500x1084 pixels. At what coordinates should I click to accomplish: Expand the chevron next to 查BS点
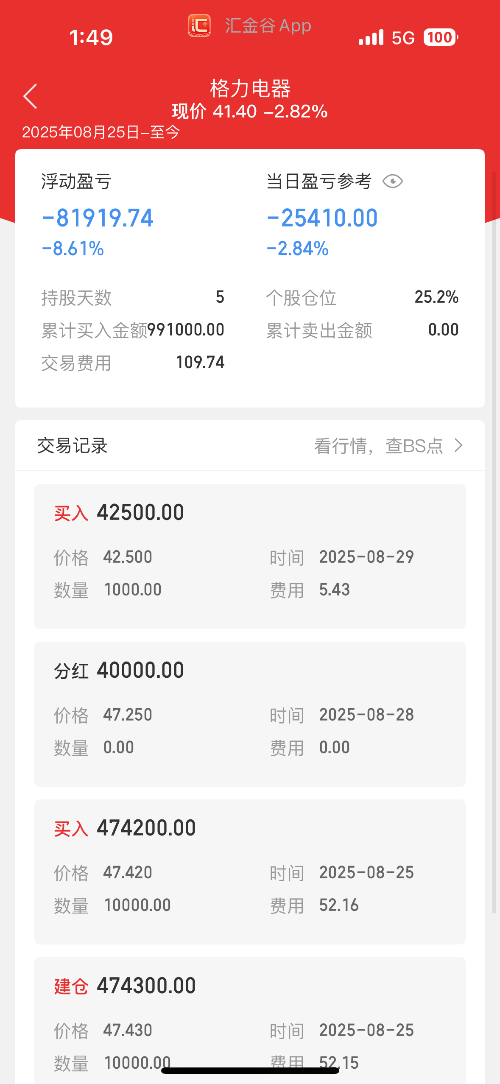458,446
